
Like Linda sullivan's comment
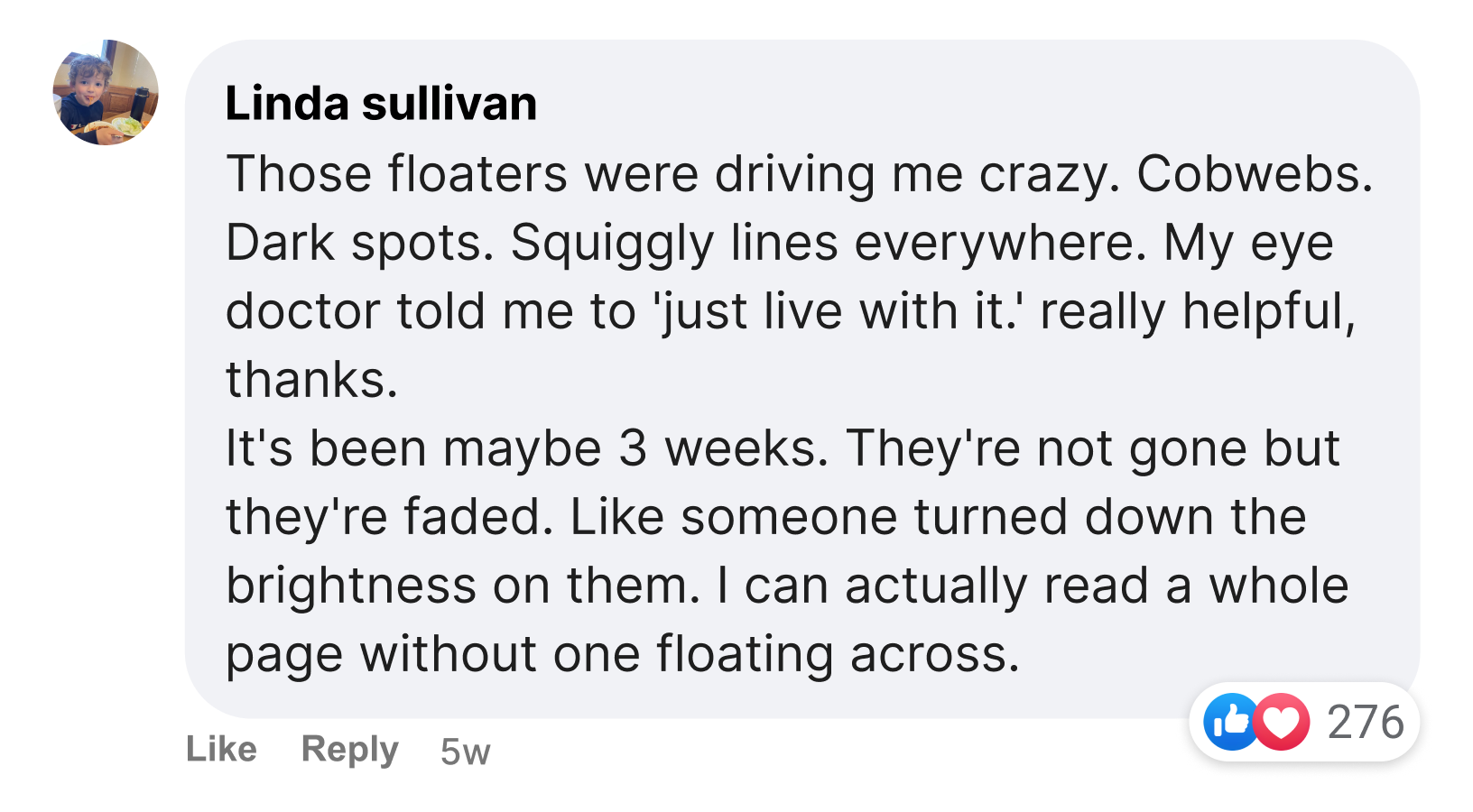(x=222, y=750)
